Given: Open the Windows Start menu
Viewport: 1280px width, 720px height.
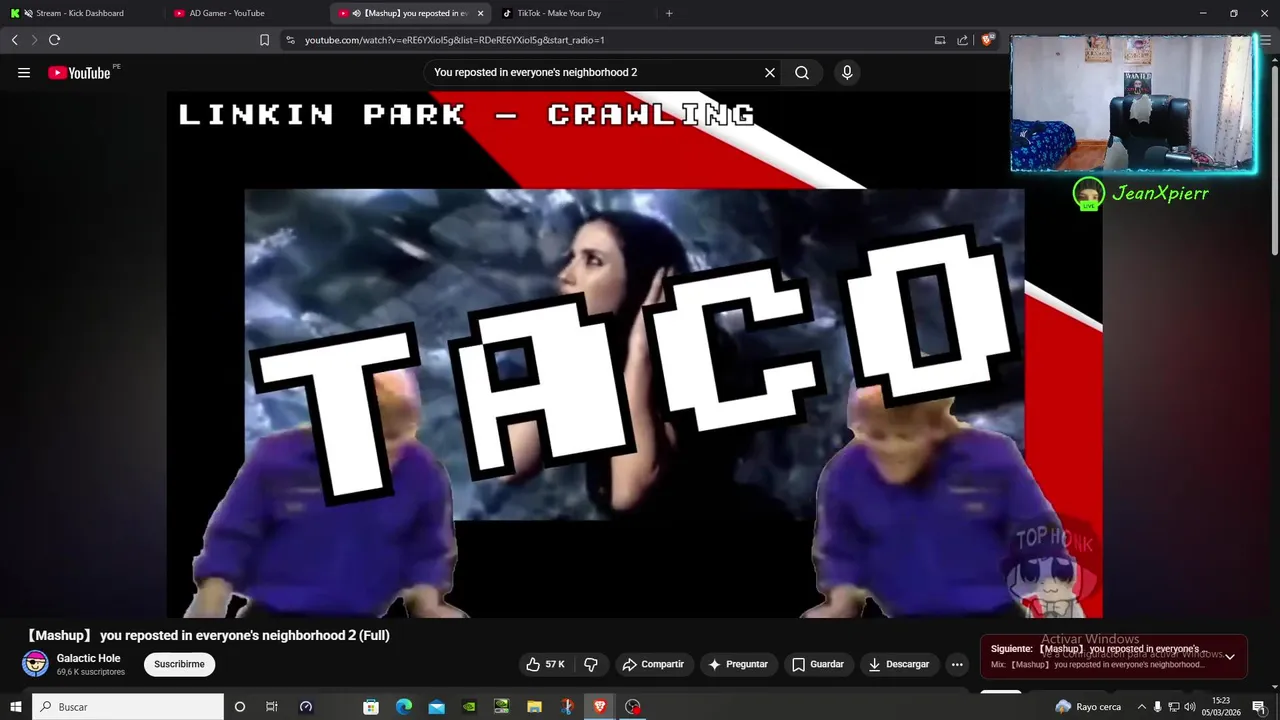Looking at the screenshot, I should [x=15, y=707].
